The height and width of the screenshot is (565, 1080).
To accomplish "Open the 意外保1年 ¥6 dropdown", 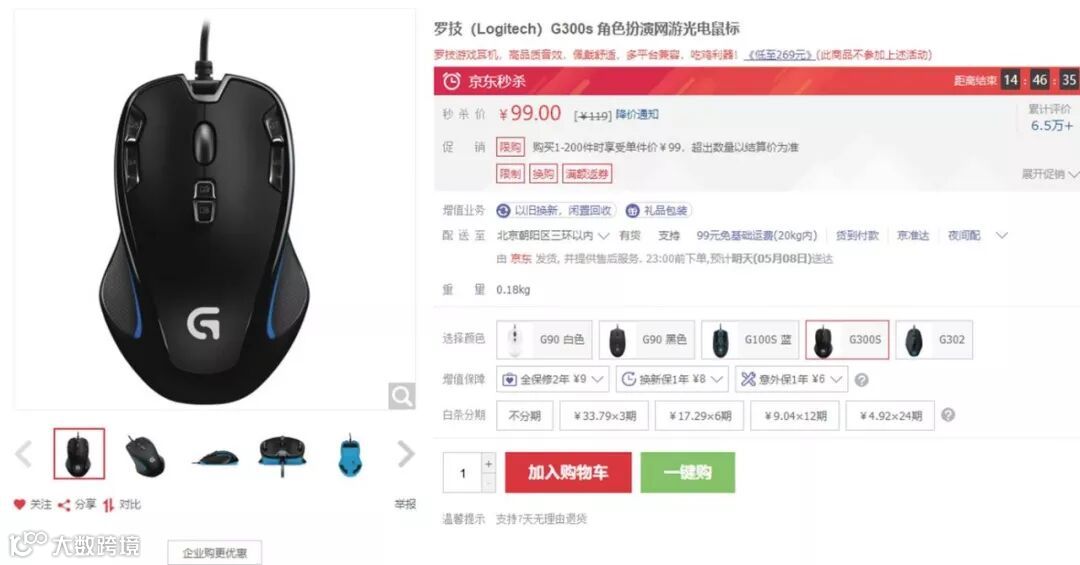I will pyautogui.click(x=791, y=379).
